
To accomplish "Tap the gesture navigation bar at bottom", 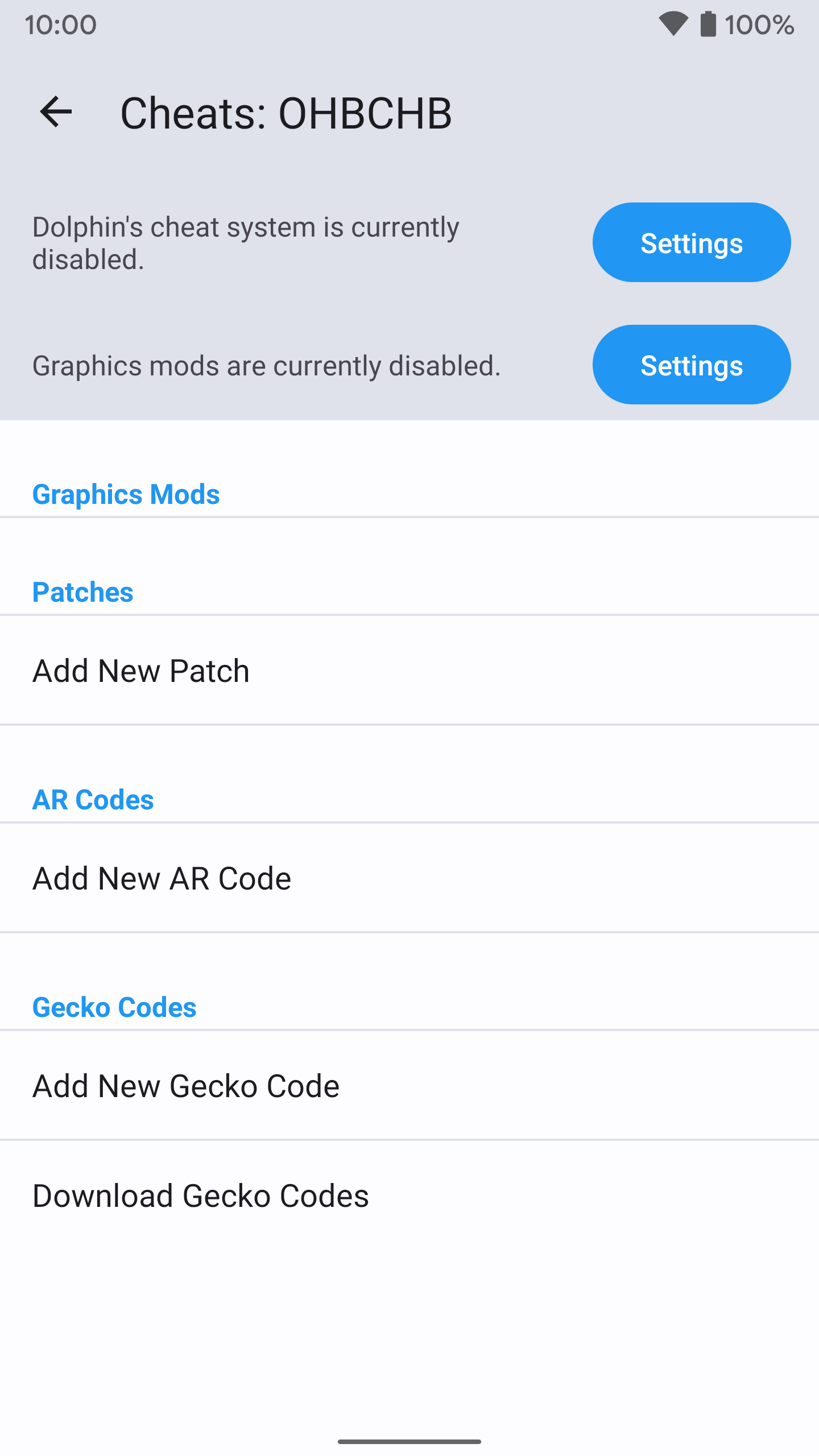I will [409, 1442].
